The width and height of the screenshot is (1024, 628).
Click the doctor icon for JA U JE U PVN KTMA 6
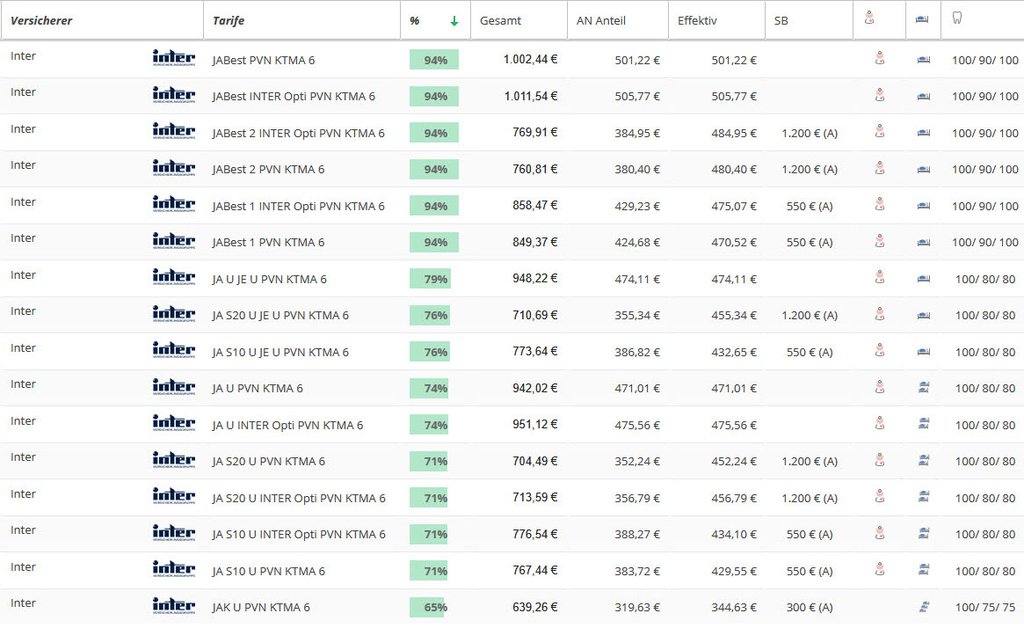[x=879, y=278]
